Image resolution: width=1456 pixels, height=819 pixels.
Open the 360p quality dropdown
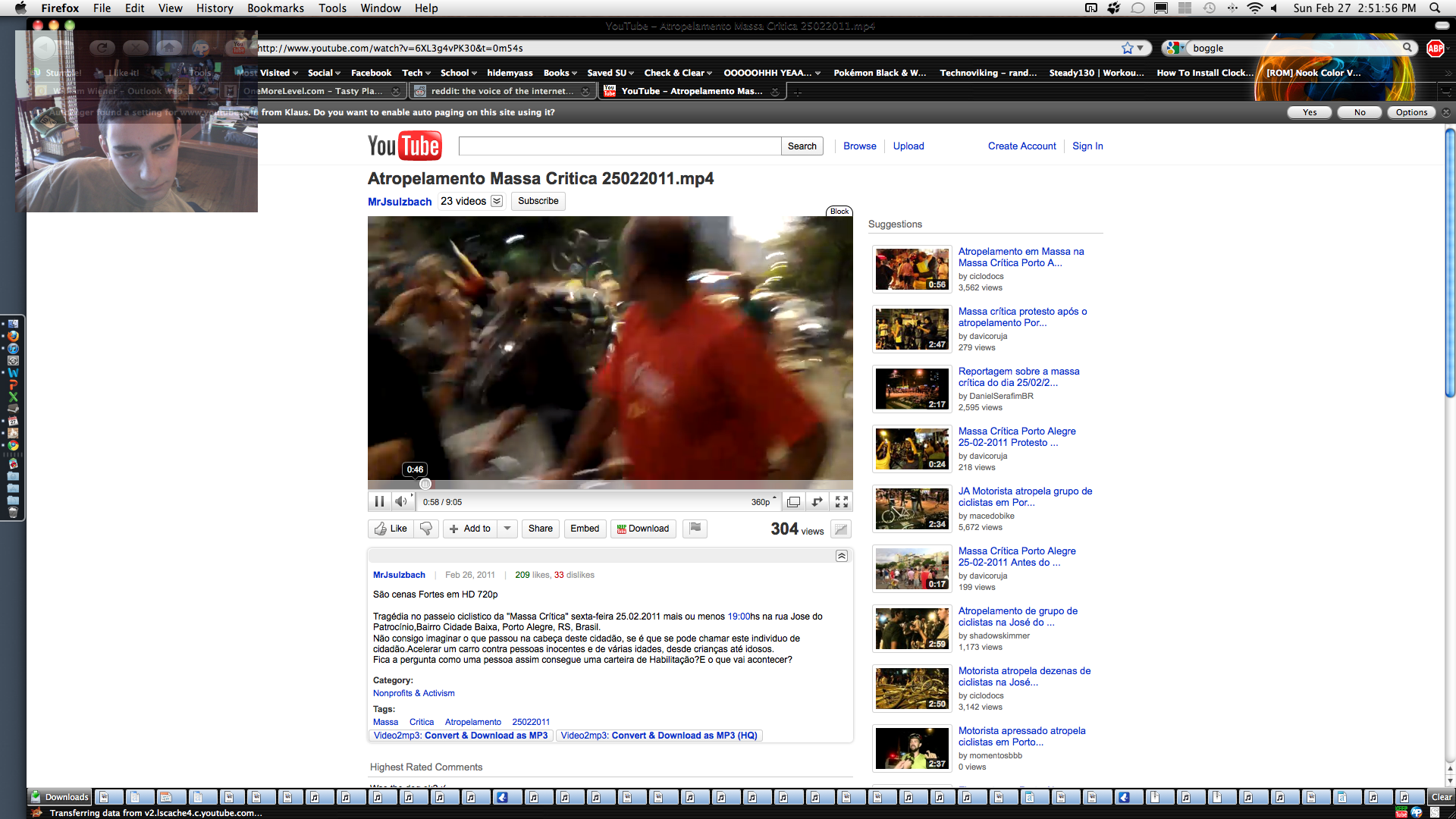point(764,502)
